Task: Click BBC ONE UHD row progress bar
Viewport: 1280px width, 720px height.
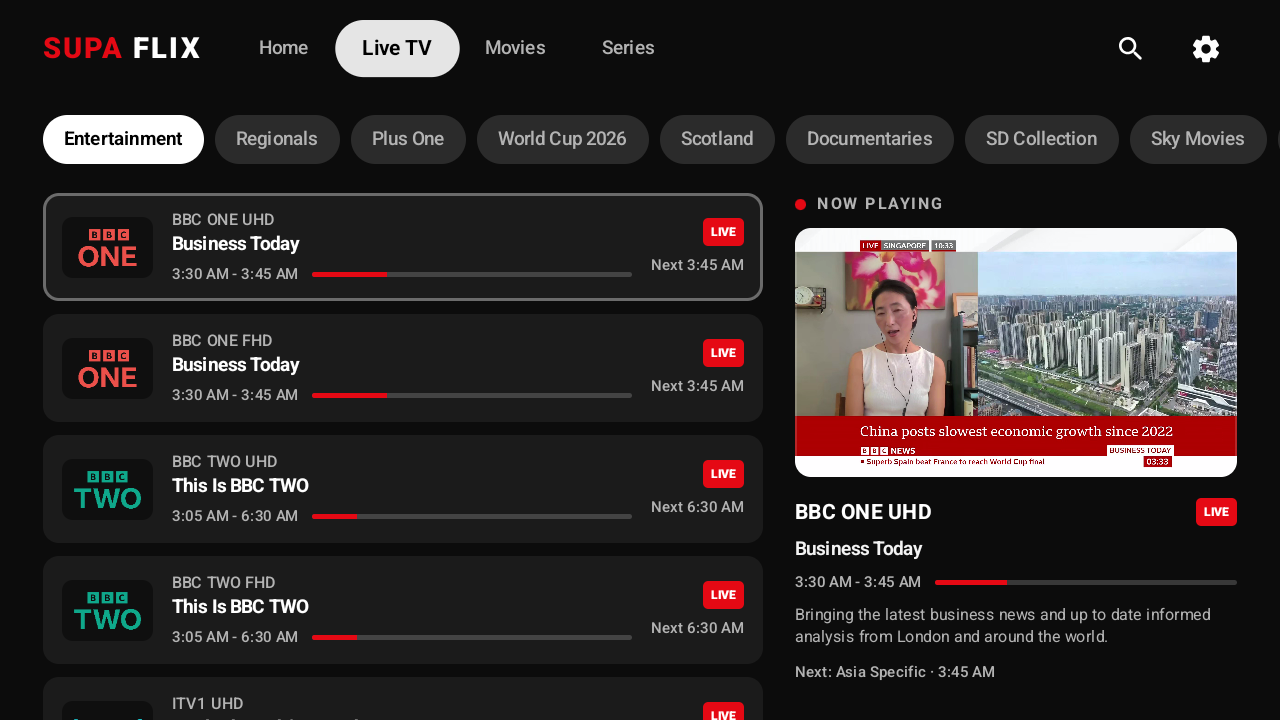Action: click(x=472, y=274)
